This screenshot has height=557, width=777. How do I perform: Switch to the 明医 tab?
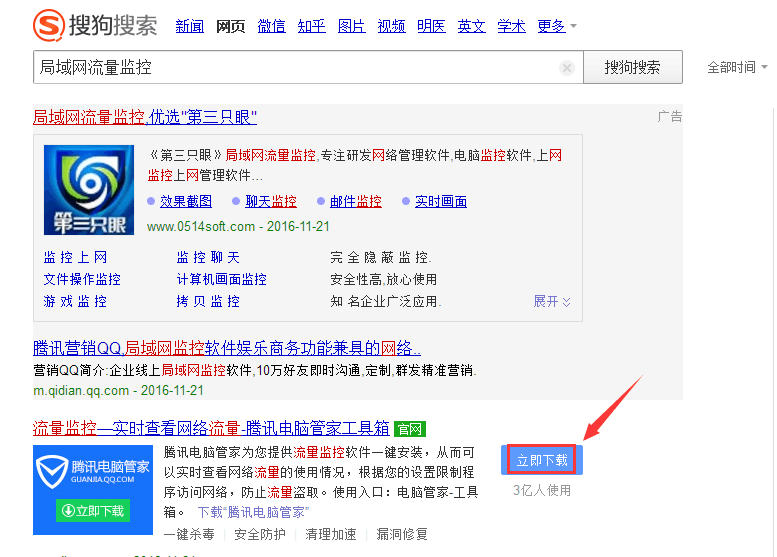click(x=431, y=26)
